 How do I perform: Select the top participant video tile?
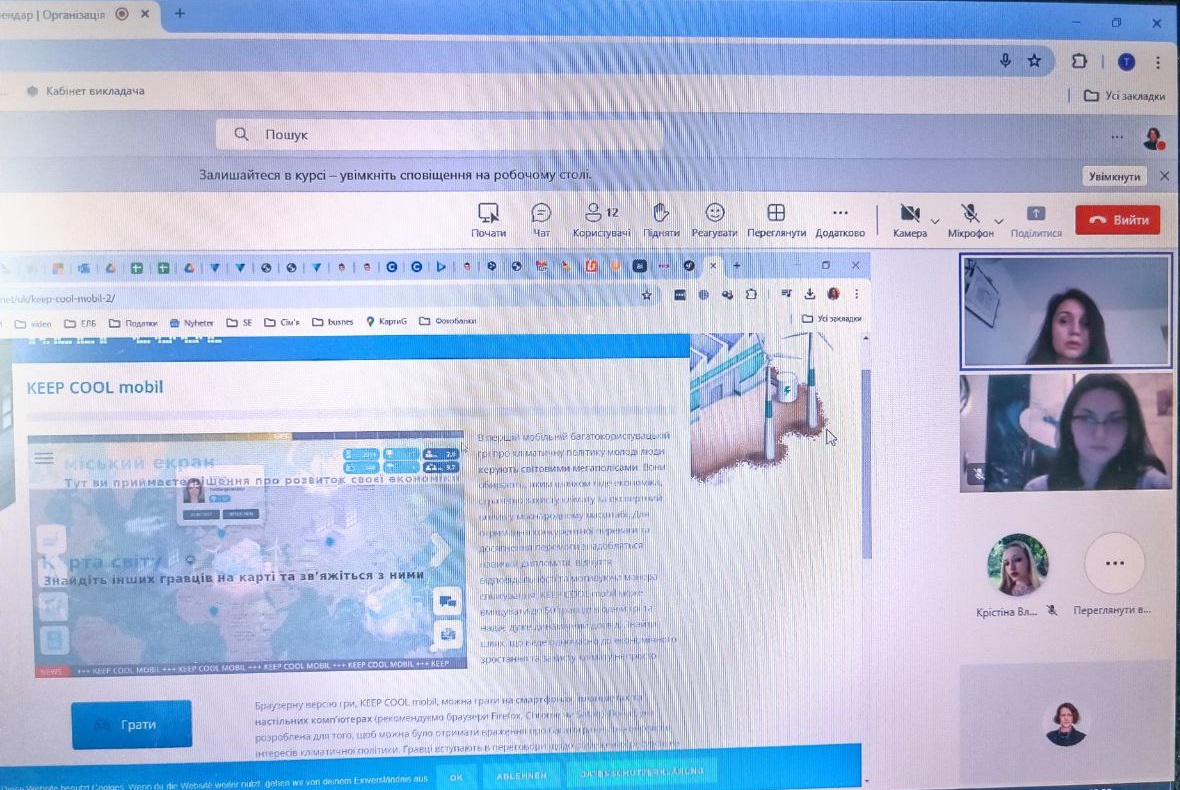[1066, 311]
